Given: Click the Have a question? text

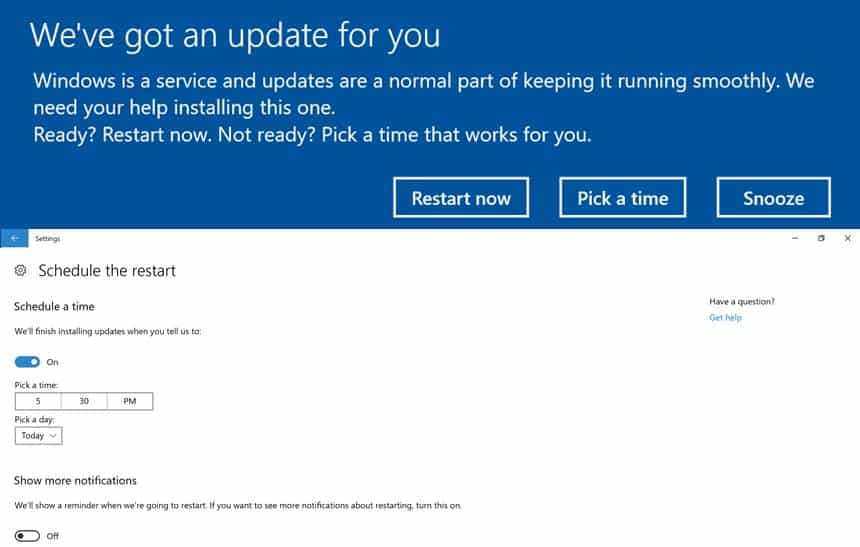Looking at the screenshot, I should coord(742,301).
